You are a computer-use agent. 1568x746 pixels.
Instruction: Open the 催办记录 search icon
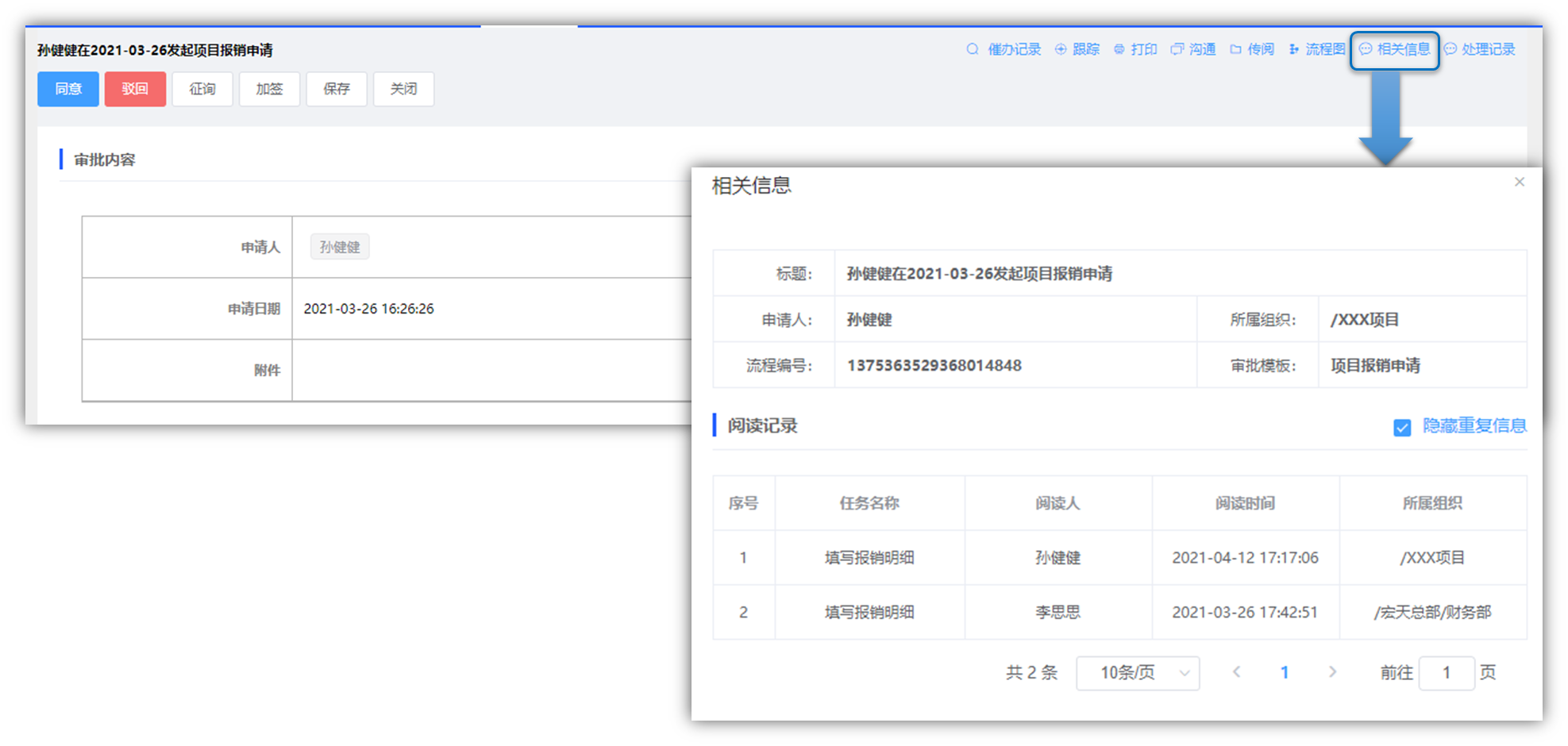point(973,49)
